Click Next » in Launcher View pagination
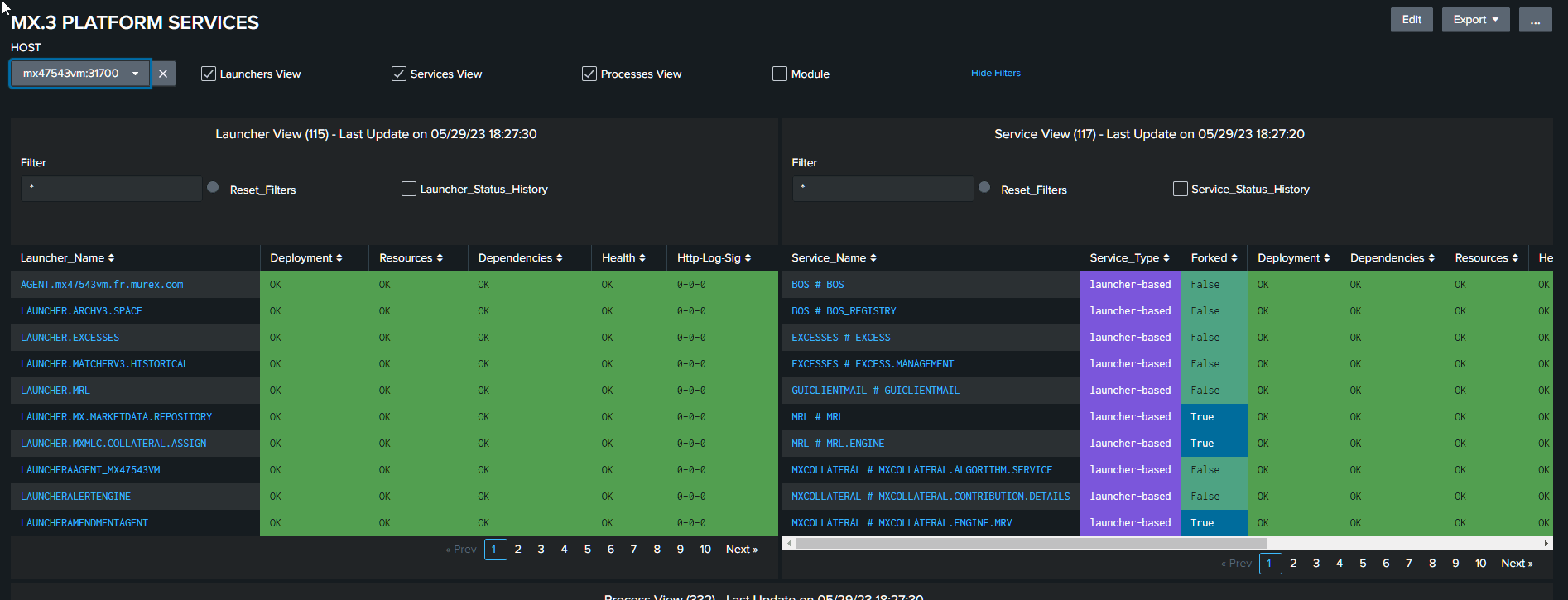Image resolution: width=1568 pixels, height=600 pixels. pyautogui.click(x=742, y=549)
